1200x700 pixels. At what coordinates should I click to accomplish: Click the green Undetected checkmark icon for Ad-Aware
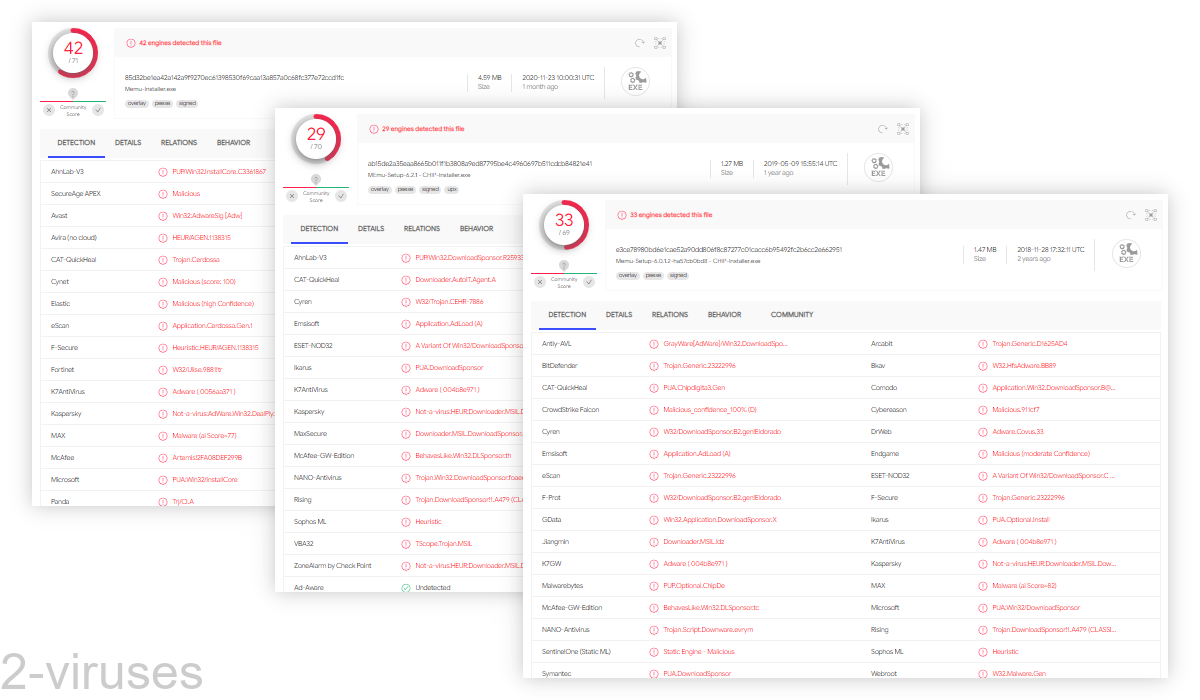click(x=406, y=588)
